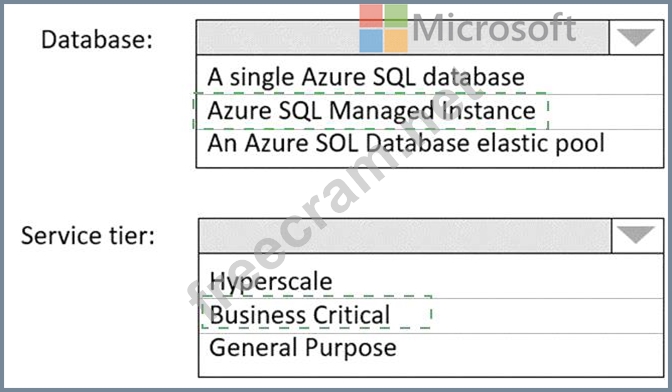Image resolution: width=672 pixels, height=392 pixels.
Task: Open the Database dropdown arrow
Action: point(636,37)
